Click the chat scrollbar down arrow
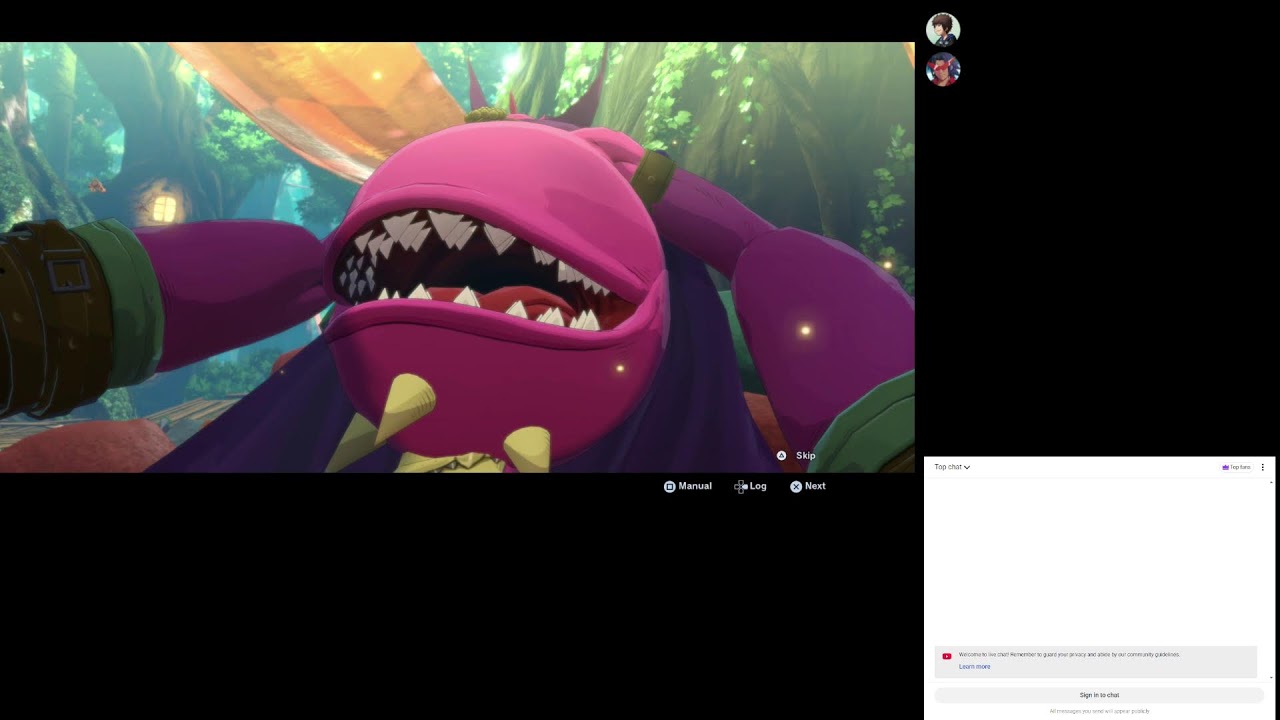This screenshot has width=1280, height=720. 1272,677
